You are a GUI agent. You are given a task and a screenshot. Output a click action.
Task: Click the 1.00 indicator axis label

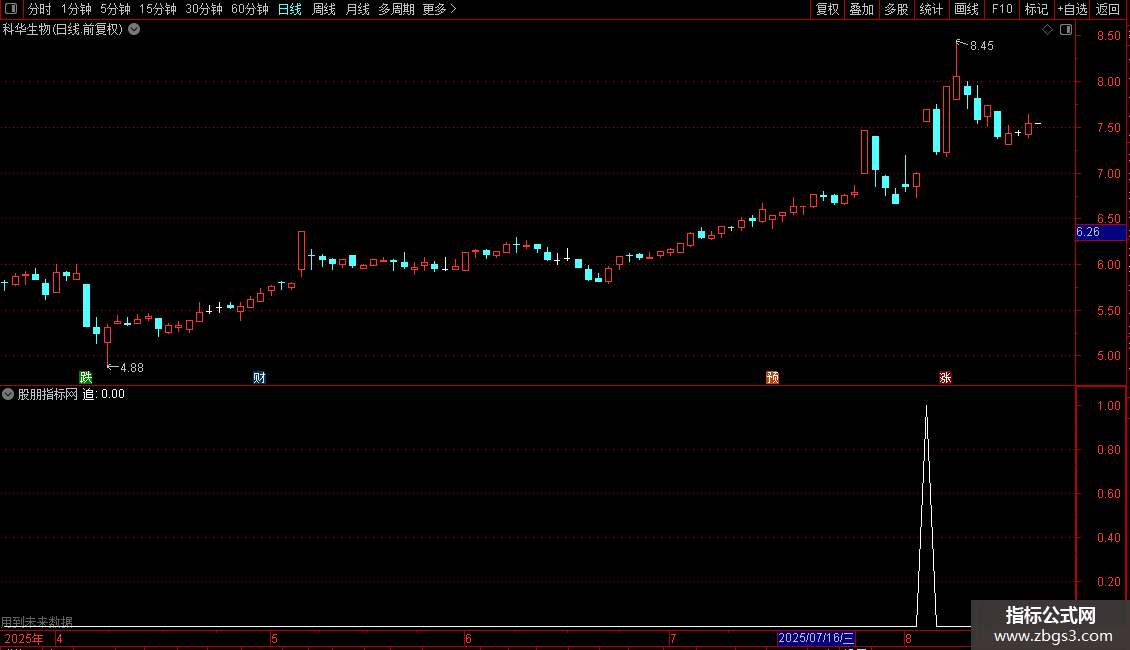[1108, 406]
